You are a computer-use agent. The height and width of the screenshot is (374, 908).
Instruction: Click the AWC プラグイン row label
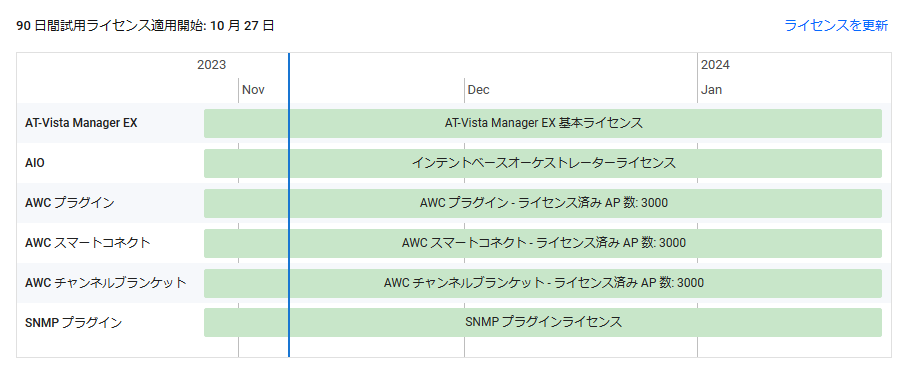(x=69, y=203)
